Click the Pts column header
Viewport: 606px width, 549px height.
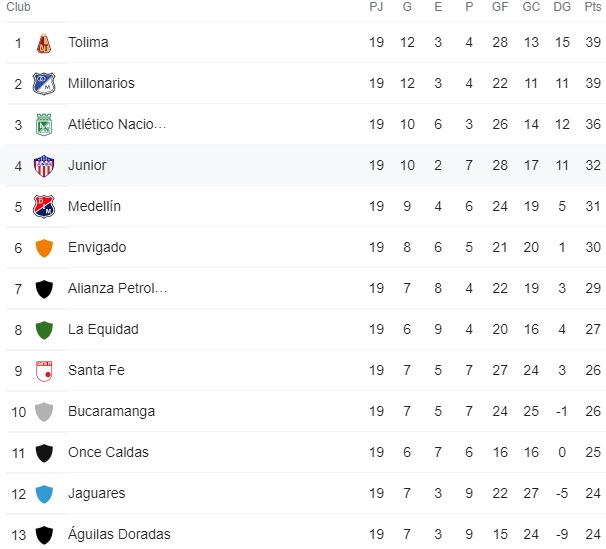pos(592,7)
